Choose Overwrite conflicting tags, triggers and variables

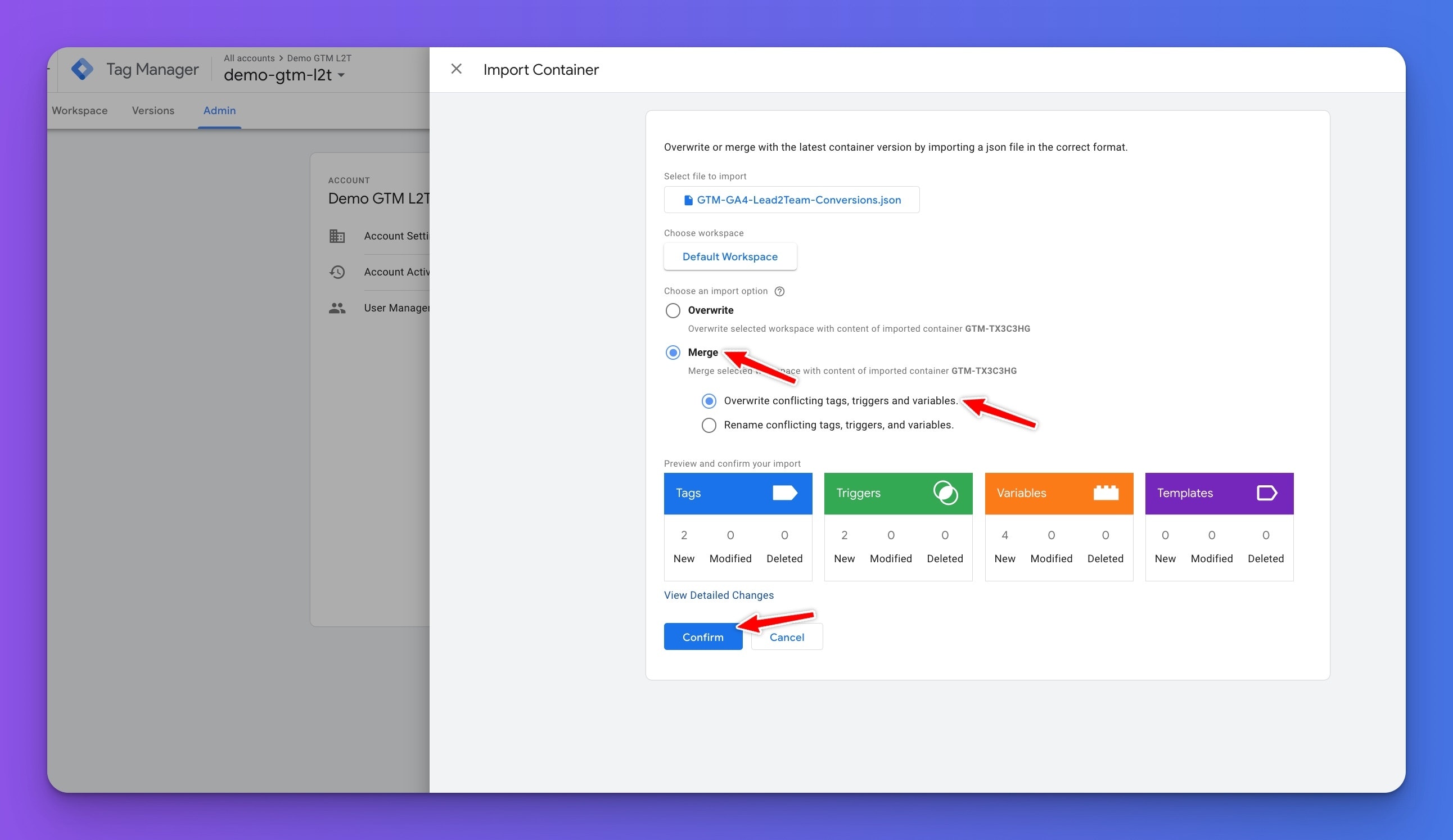[709, 401]
